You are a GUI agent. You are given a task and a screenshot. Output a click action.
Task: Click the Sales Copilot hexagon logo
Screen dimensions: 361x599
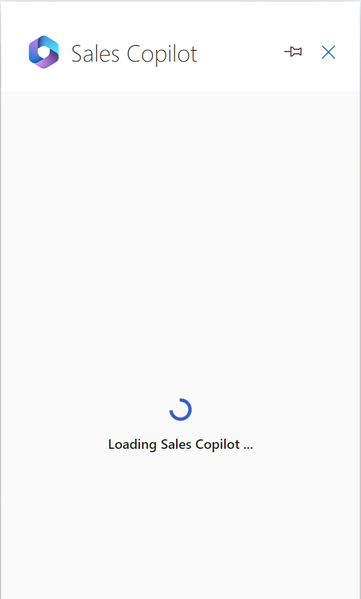coord(44,52)
